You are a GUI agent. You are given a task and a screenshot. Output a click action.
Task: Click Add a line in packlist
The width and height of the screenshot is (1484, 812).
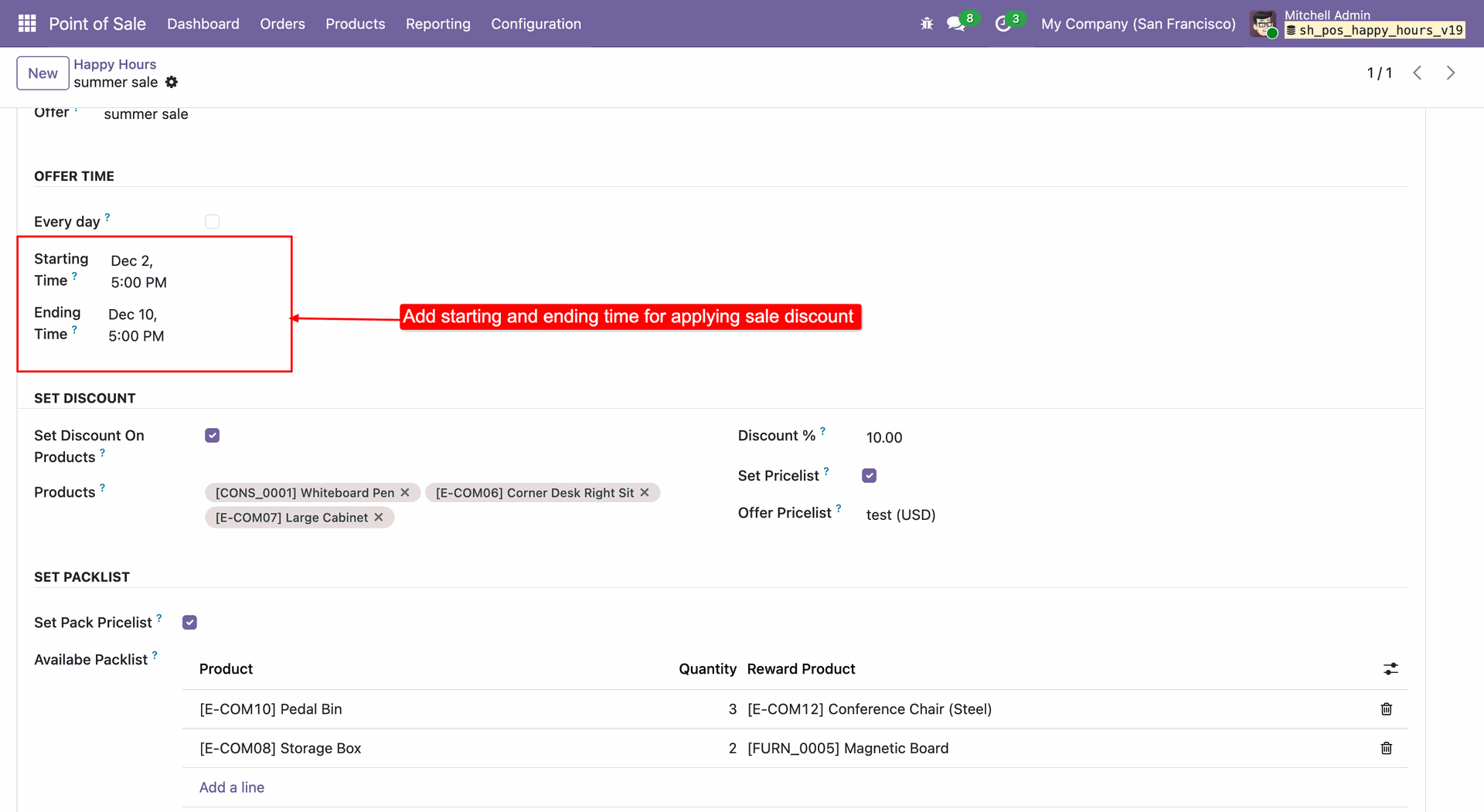click(232, 787)
